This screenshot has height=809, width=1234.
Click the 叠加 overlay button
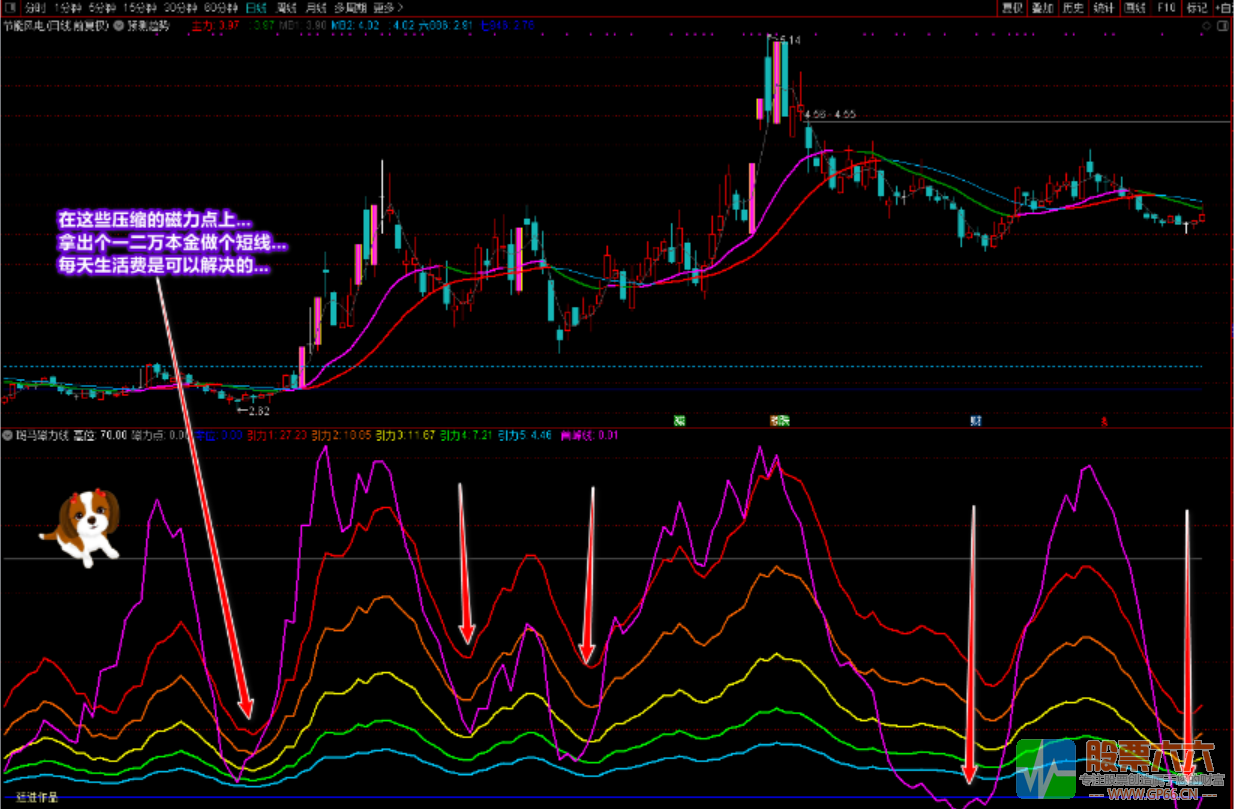pyautogui.click(x=1043, y=7)
